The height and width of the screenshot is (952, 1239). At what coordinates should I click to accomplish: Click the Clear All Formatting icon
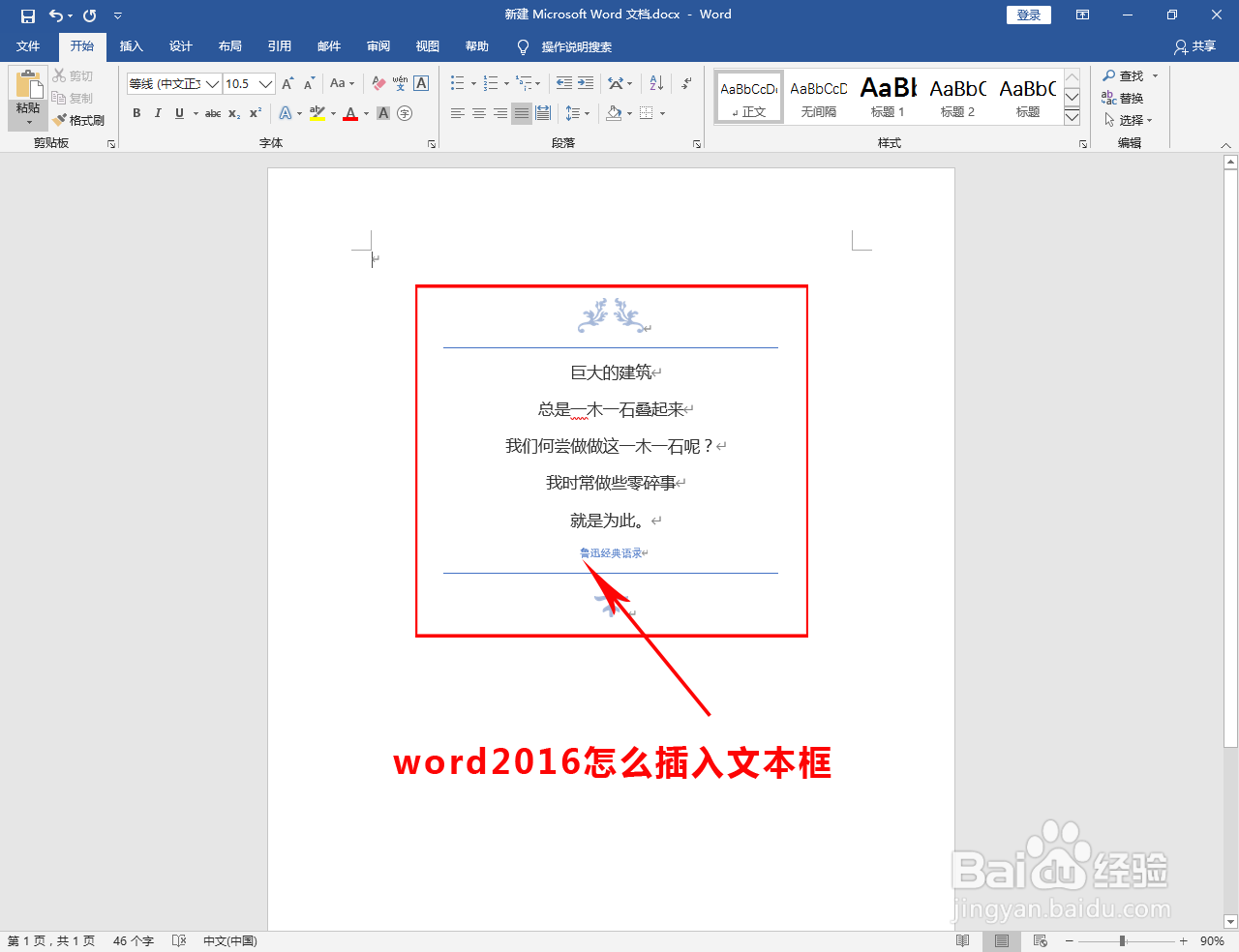tap(378, 83)
